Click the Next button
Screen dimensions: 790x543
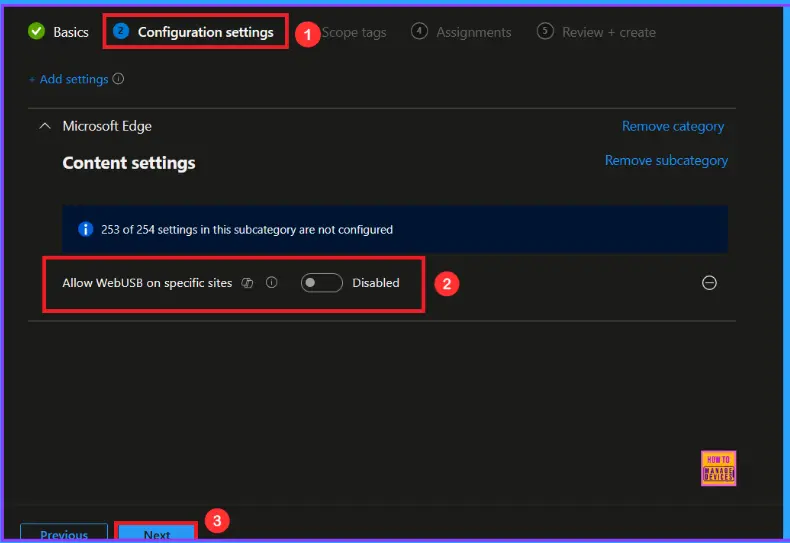(x=156, y=533)
